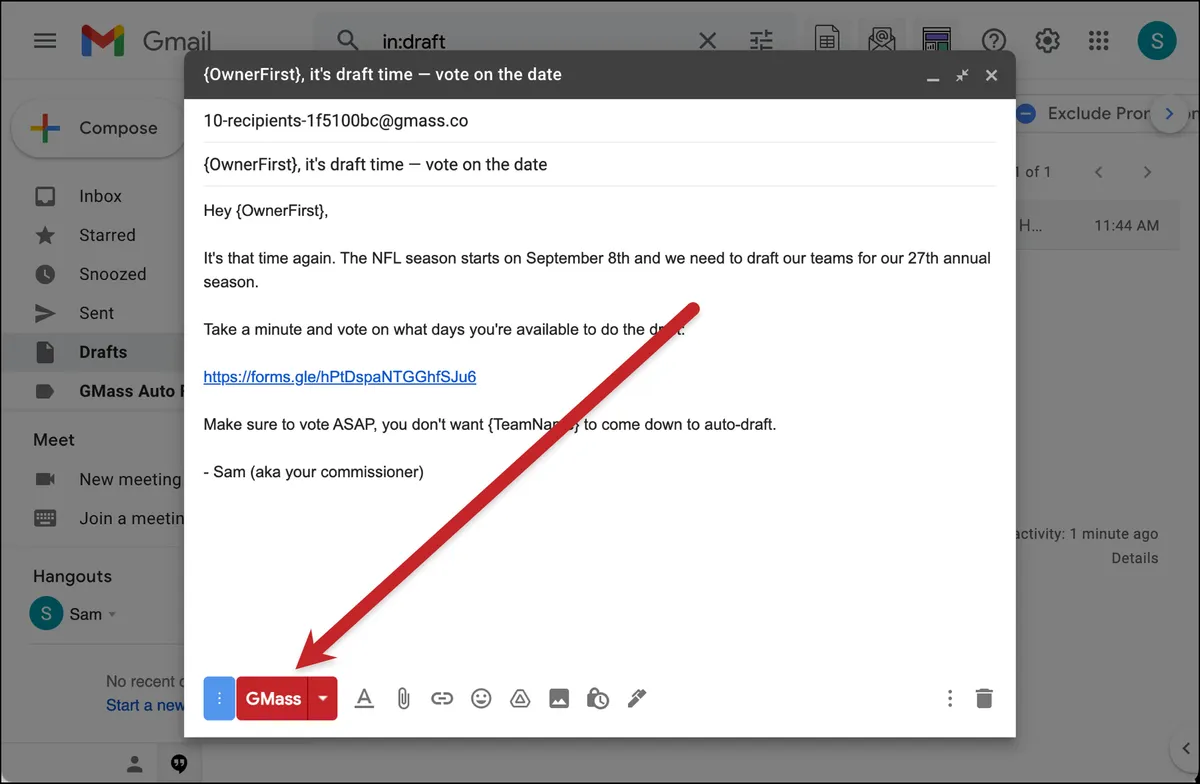Insert emoji smiley icon
Viewport: 1200px width, 784px height.
481,699
